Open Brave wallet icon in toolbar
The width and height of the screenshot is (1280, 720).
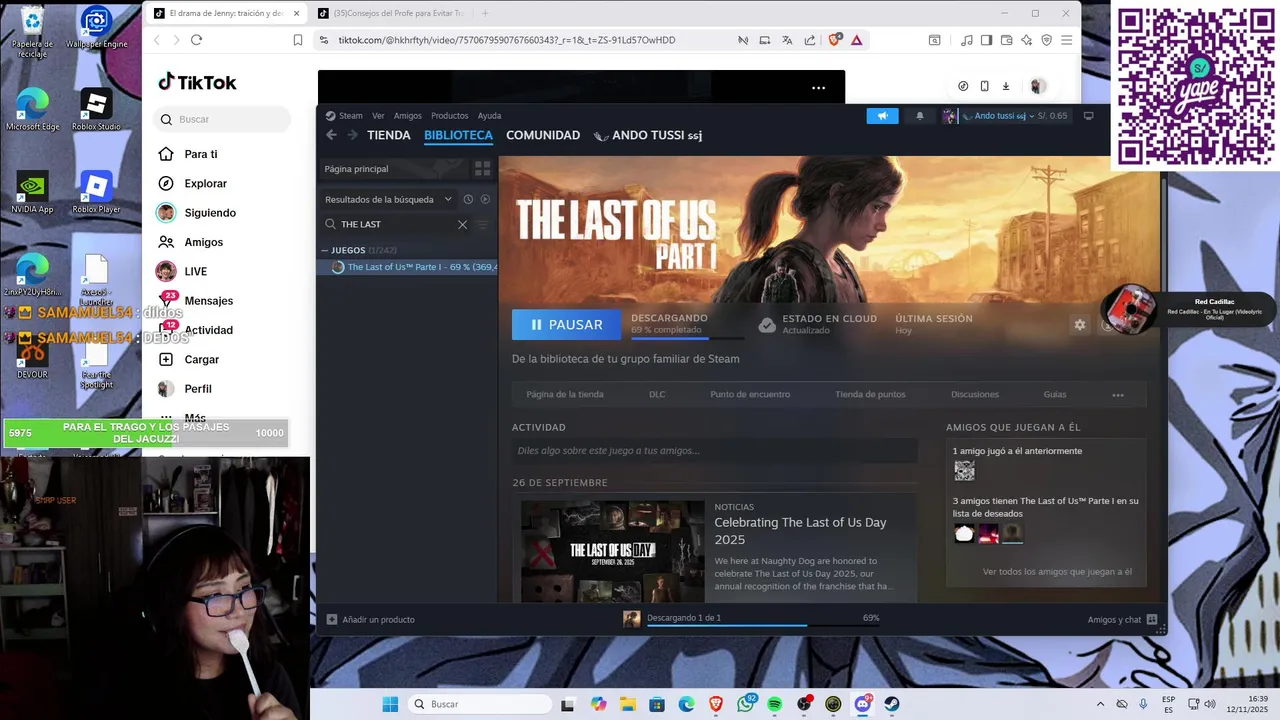click(x=1006, y=40)
